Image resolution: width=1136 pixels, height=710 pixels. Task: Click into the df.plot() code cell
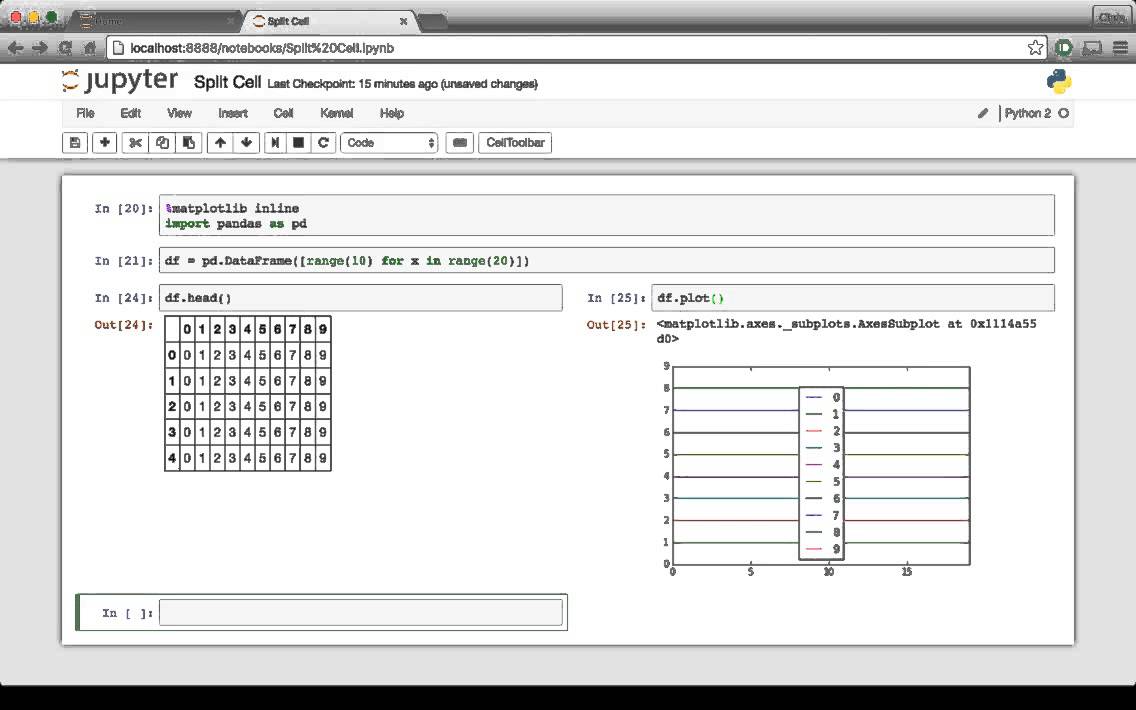[x=852, y=298]
